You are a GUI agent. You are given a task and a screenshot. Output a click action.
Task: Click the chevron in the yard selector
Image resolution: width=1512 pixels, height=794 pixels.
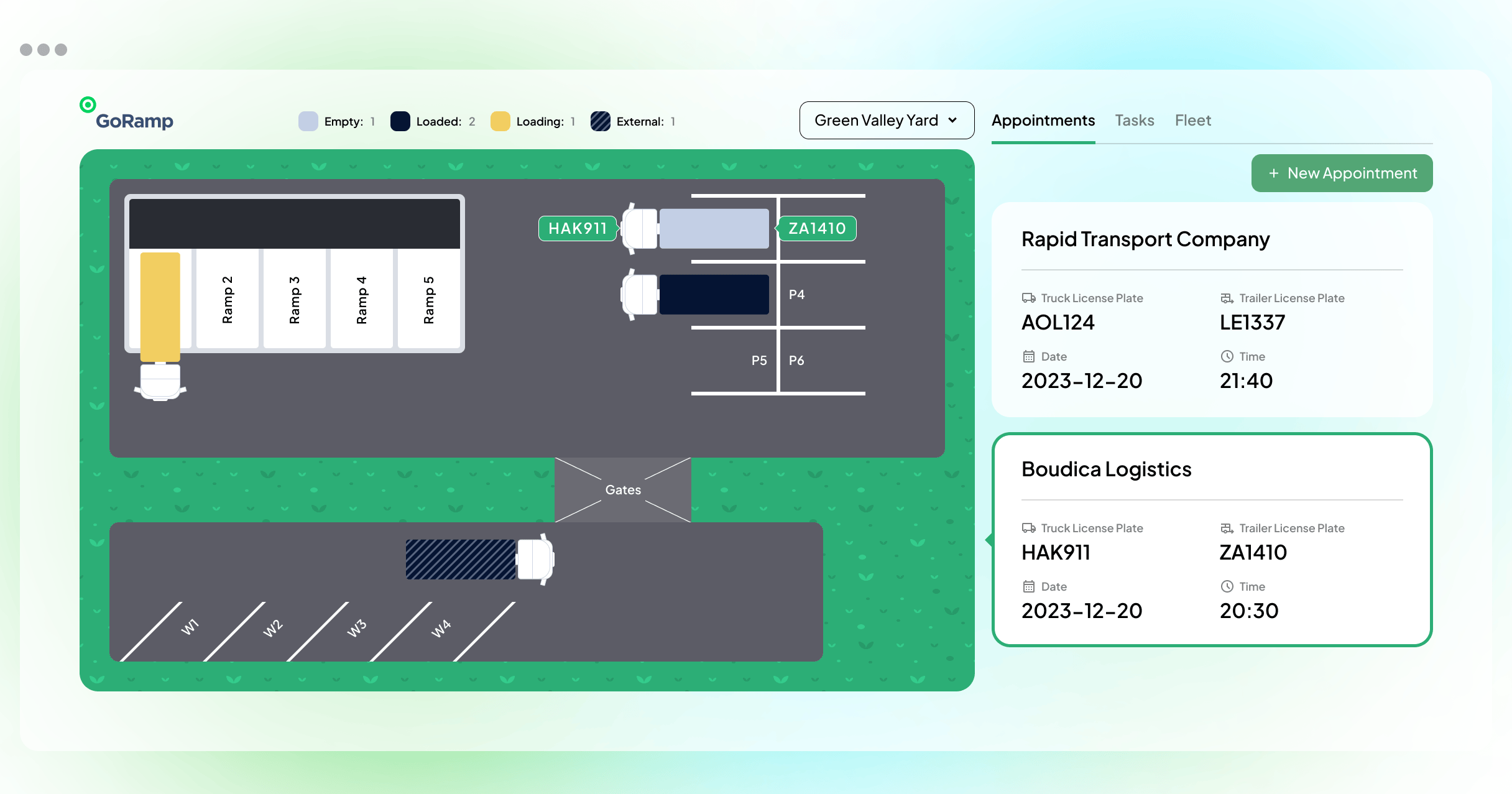click(953, 121)
